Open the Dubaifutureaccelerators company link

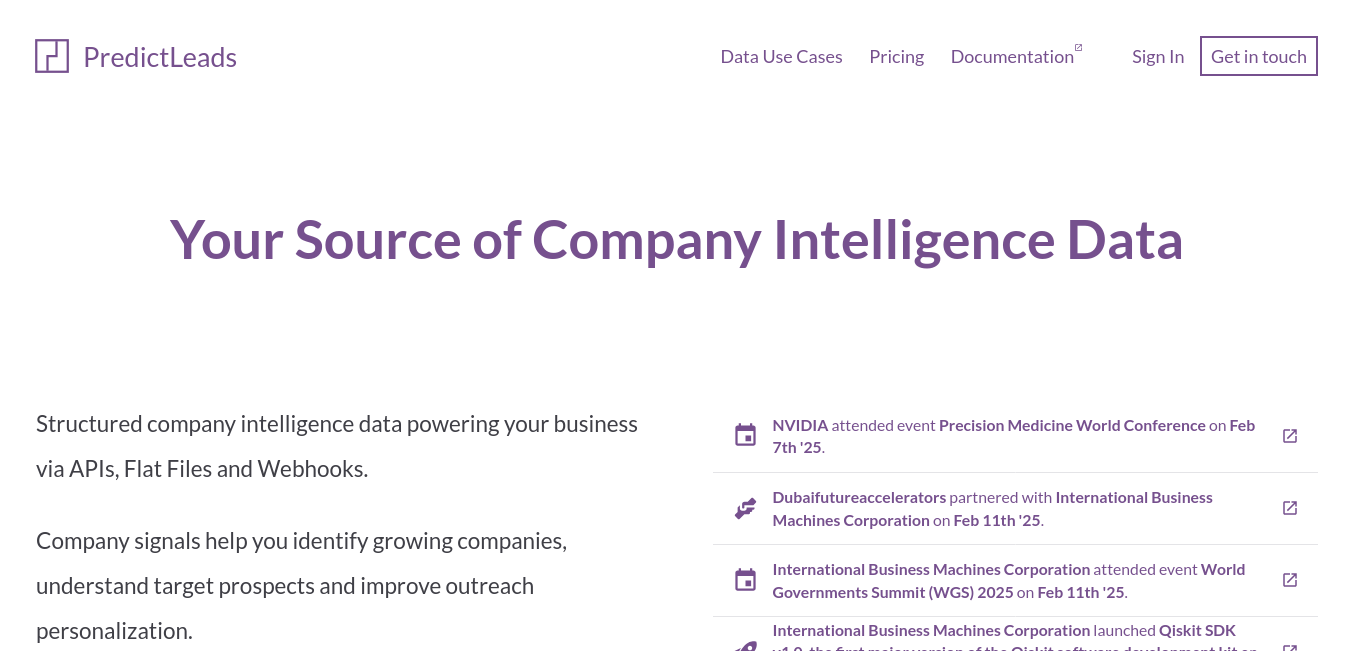click(859, 497)
